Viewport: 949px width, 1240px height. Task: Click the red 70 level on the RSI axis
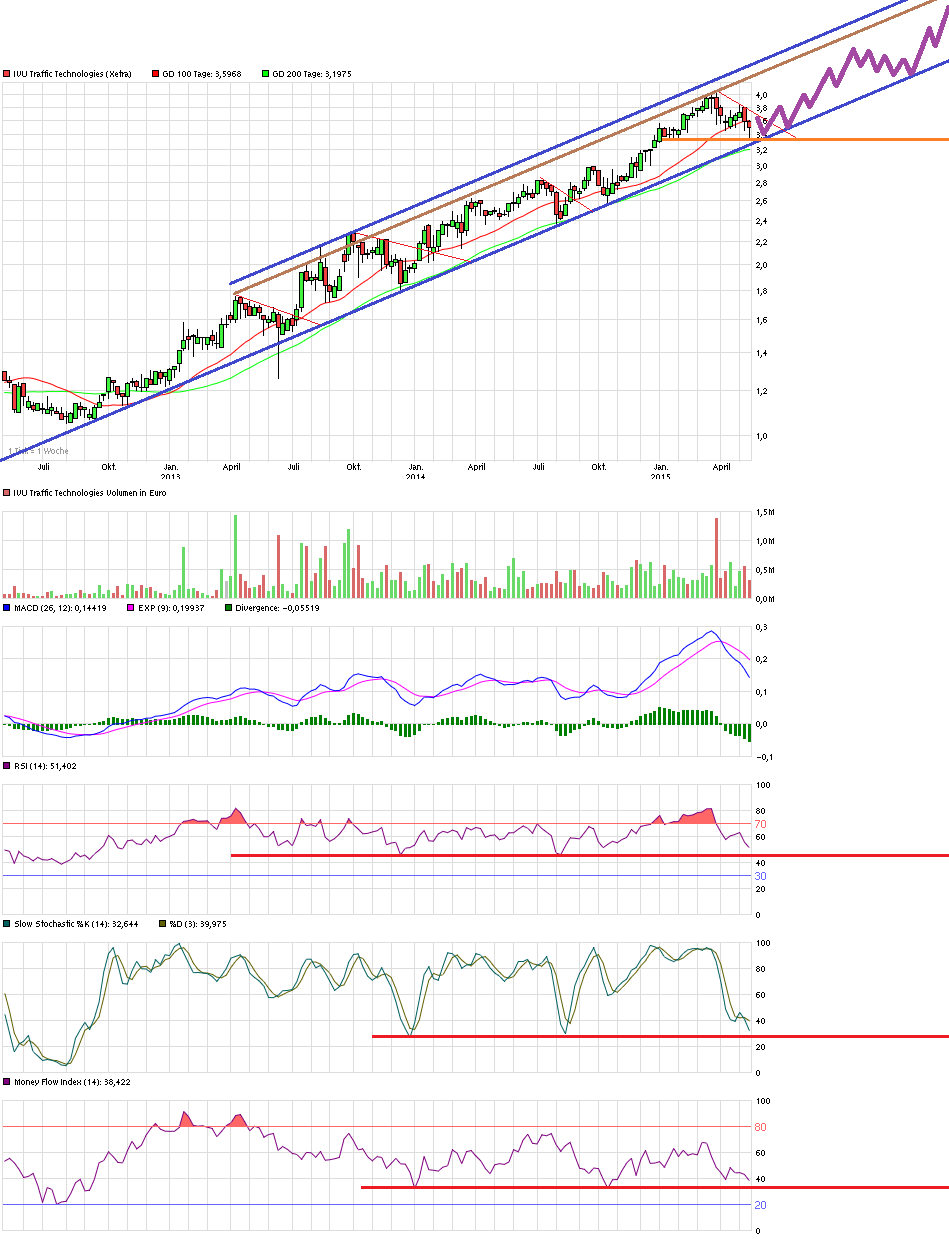(760, 823)
